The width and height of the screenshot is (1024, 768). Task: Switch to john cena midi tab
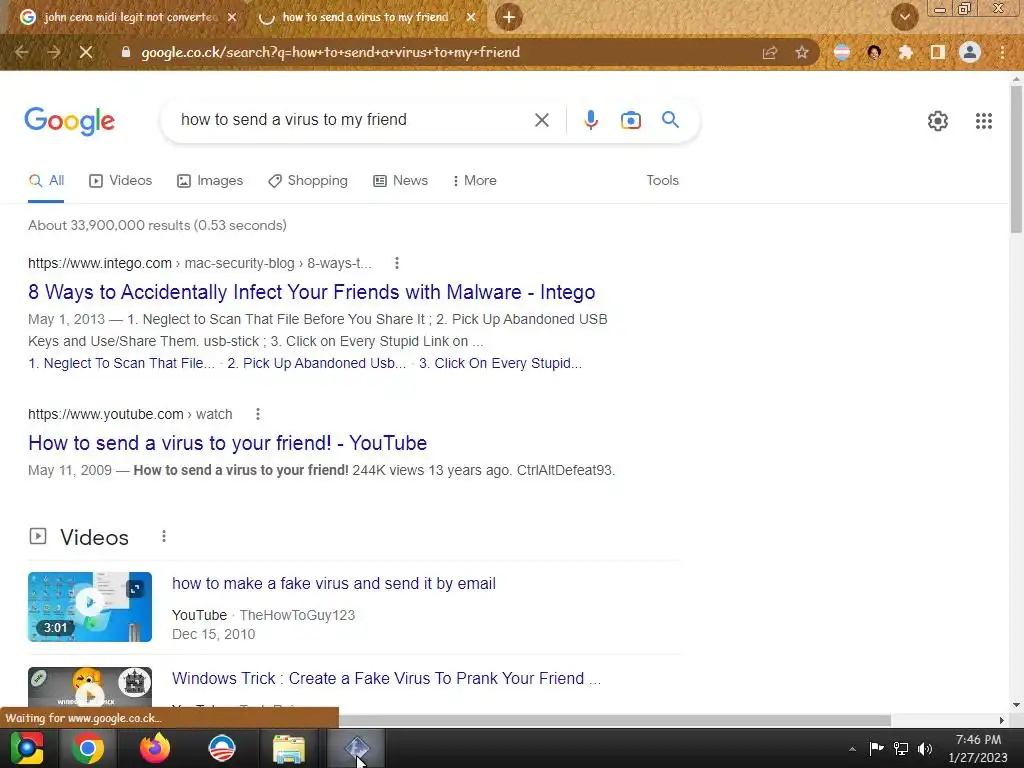point(129,17)
